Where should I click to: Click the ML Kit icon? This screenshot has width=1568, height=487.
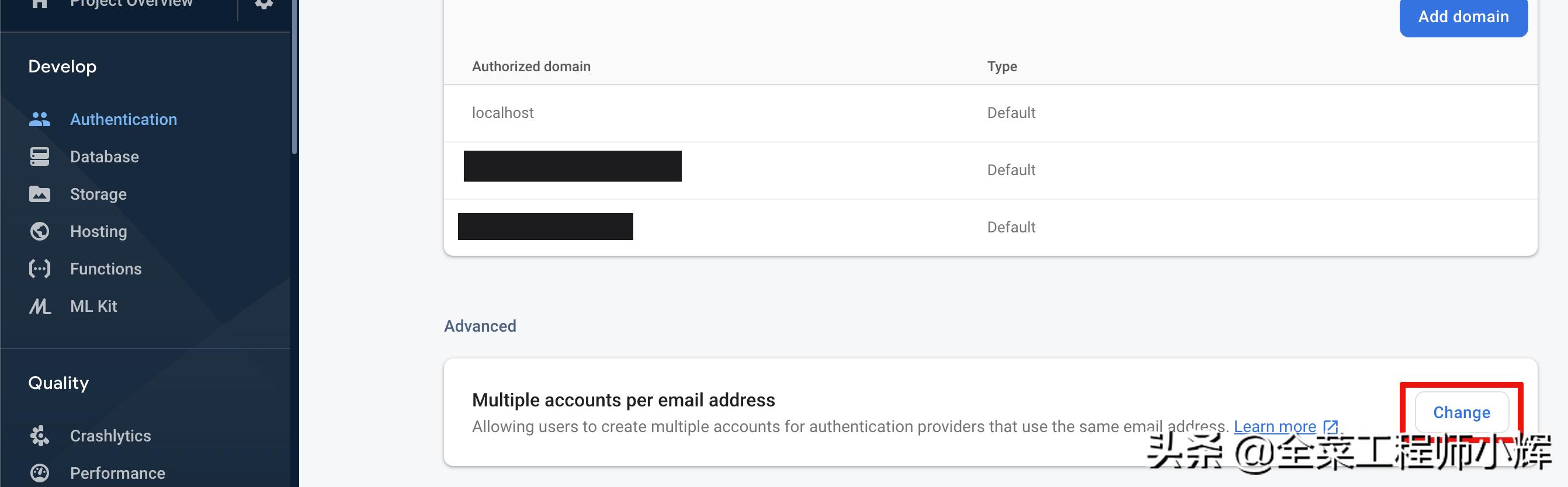coord(40,306)
